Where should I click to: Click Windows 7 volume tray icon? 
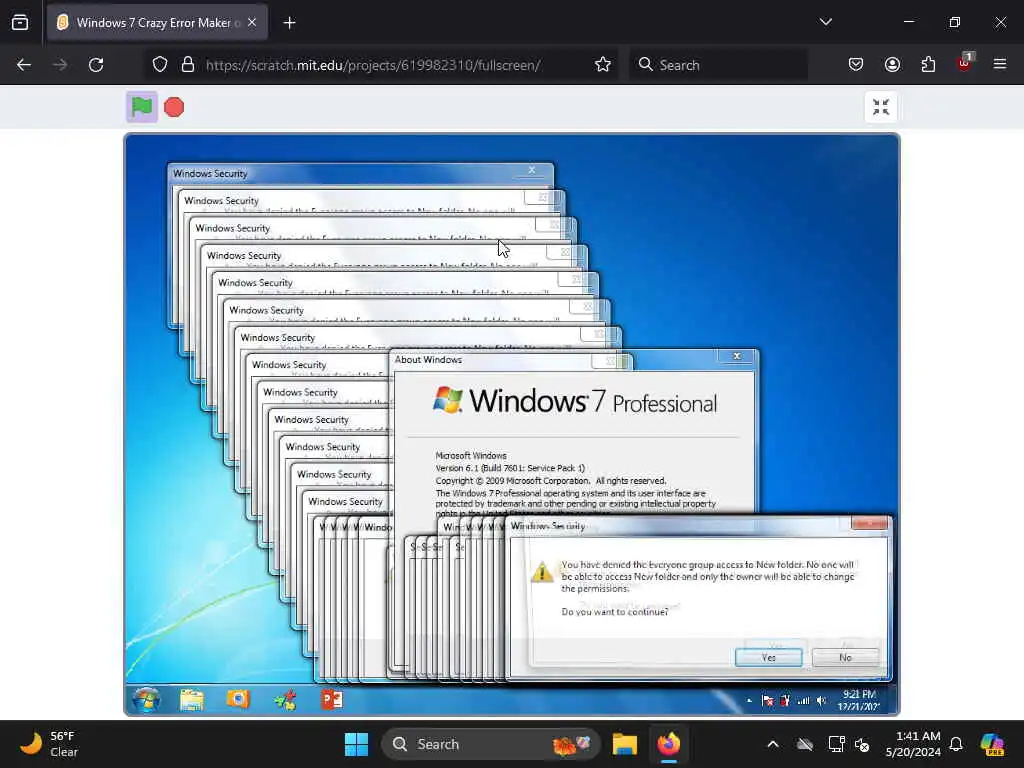tap(822, 701)
